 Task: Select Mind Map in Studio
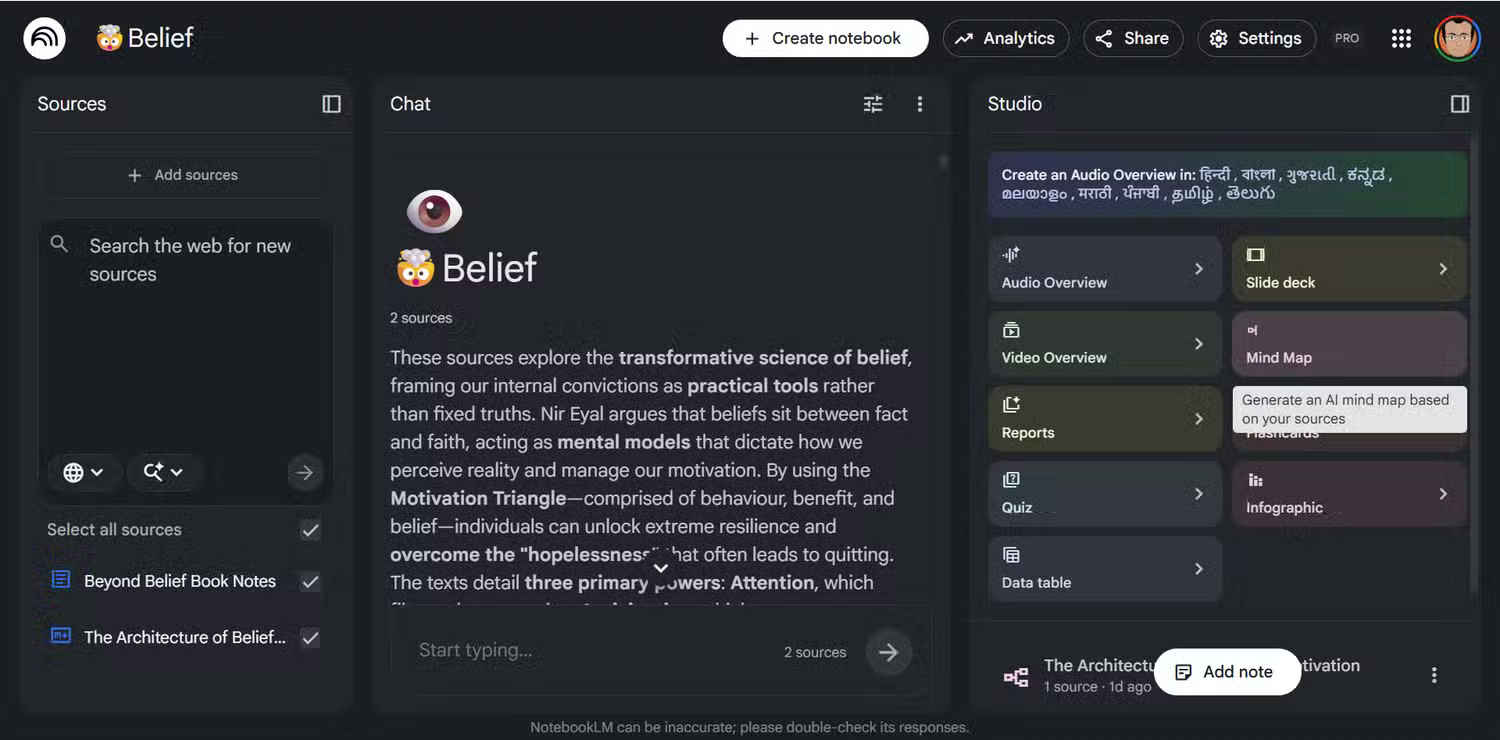pos(1348,344)
